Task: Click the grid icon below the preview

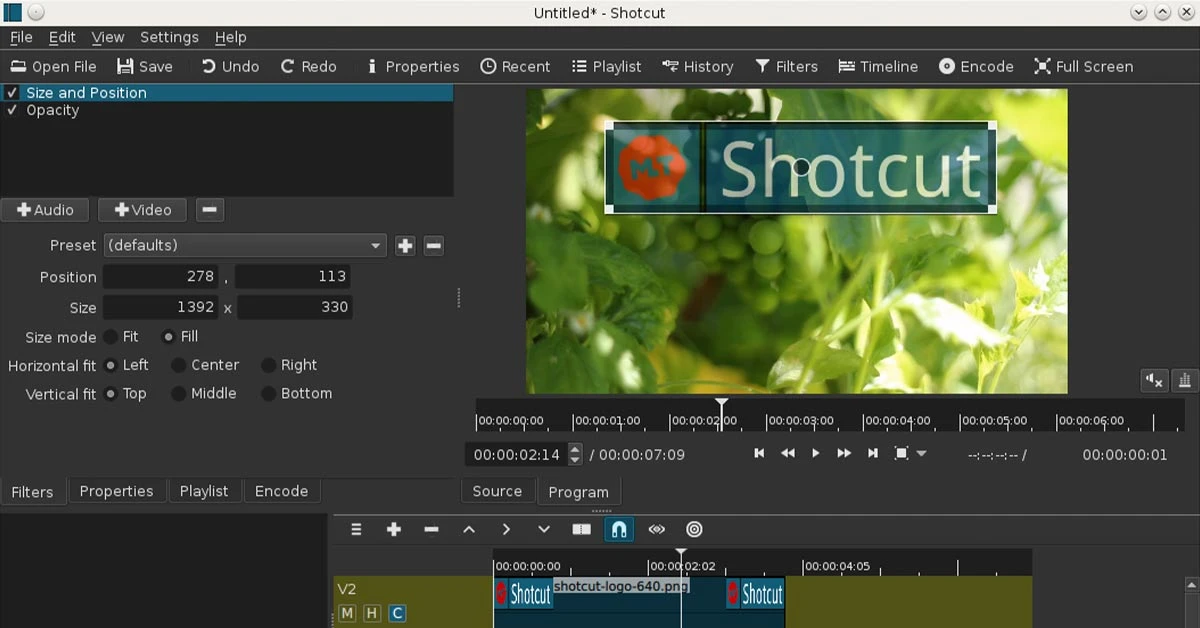Action: coord(1184,380)
